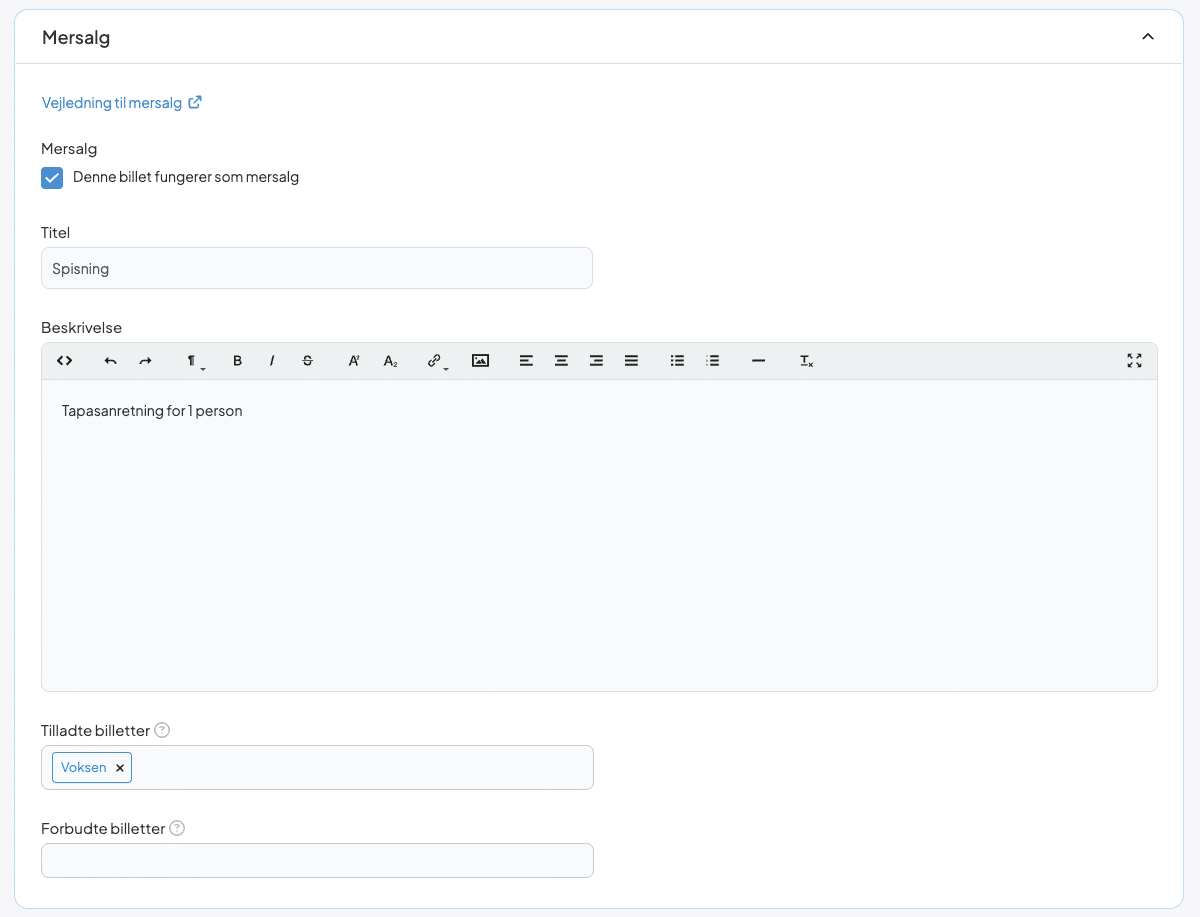
Task: Click the Forbudte billetter input field
Action: (316, 860)
